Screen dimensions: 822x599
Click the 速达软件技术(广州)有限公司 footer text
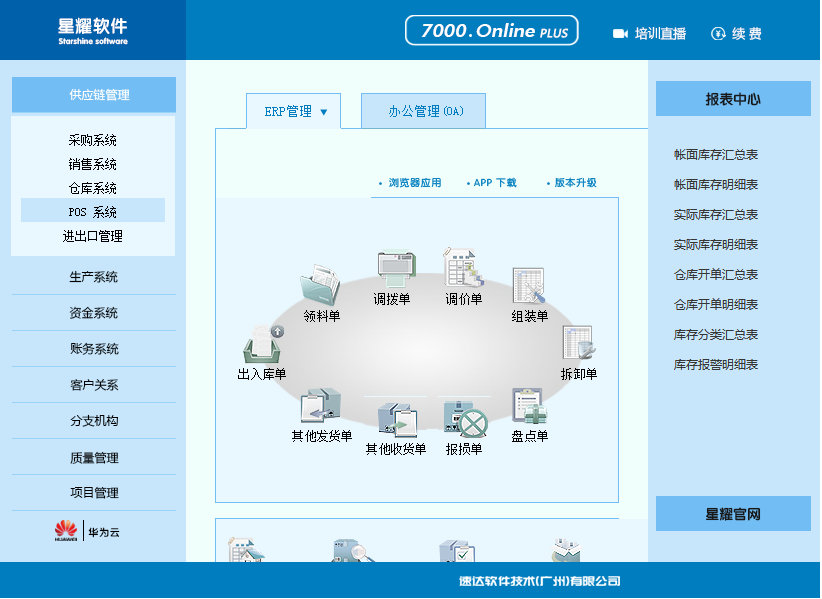tap(539, 581)
